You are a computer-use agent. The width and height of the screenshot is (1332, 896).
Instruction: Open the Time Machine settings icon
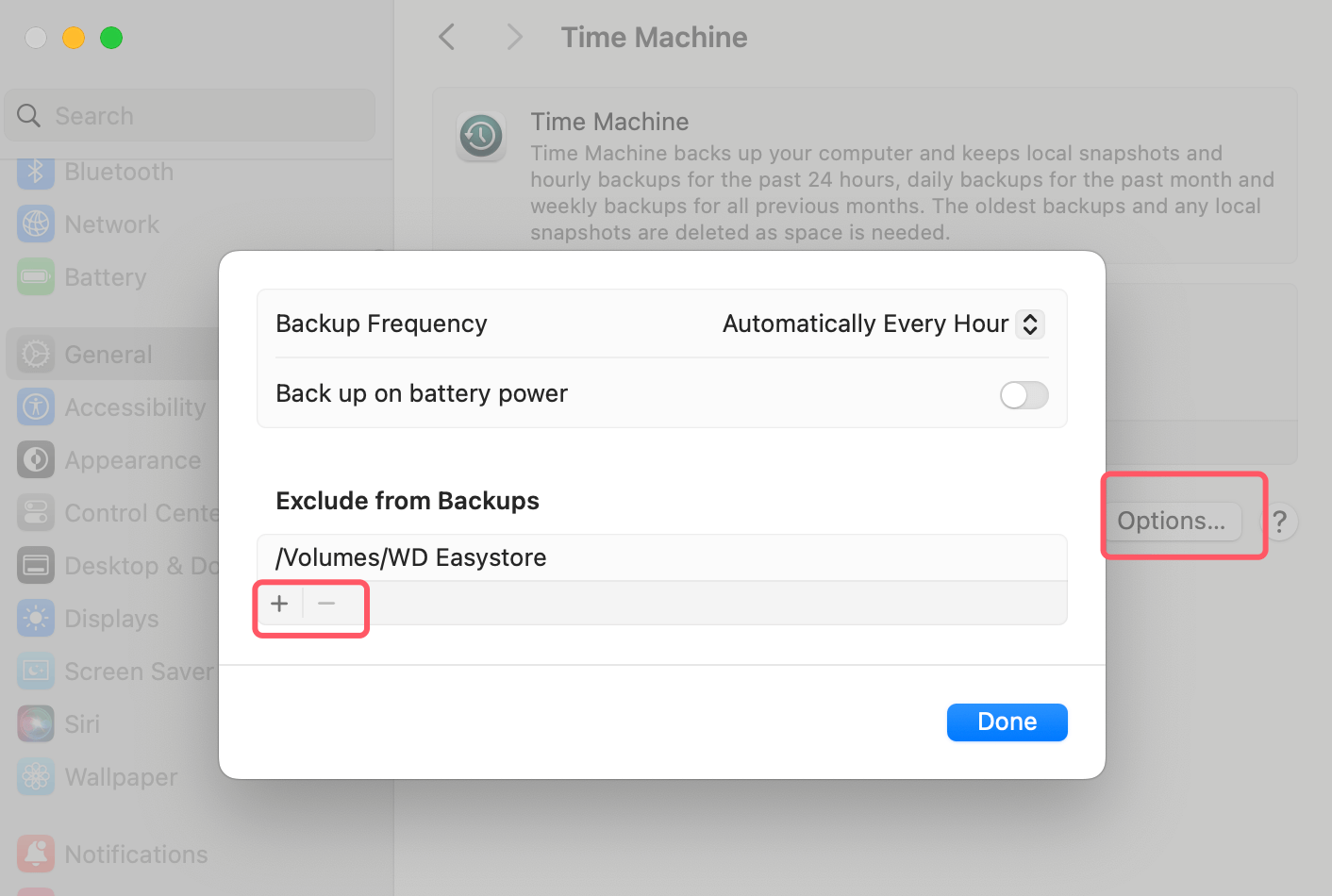[480, 136]
